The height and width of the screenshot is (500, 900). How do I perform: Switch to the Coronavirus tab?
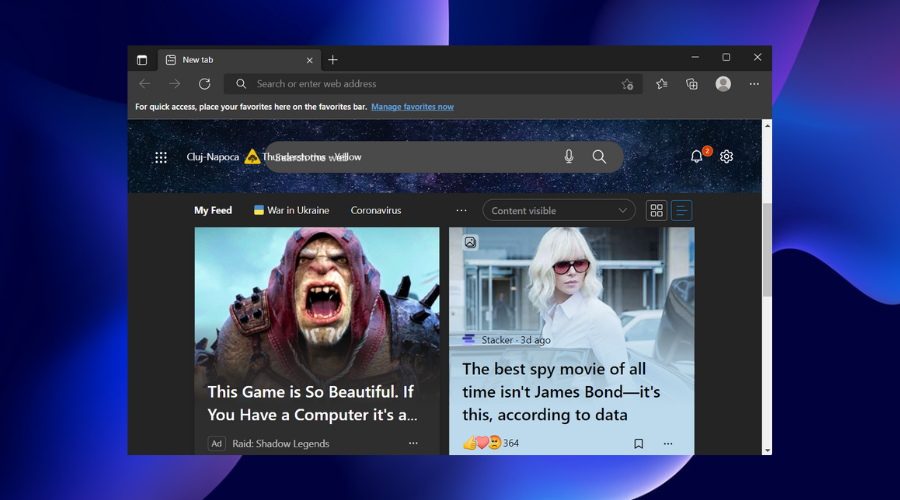[376, 210]
